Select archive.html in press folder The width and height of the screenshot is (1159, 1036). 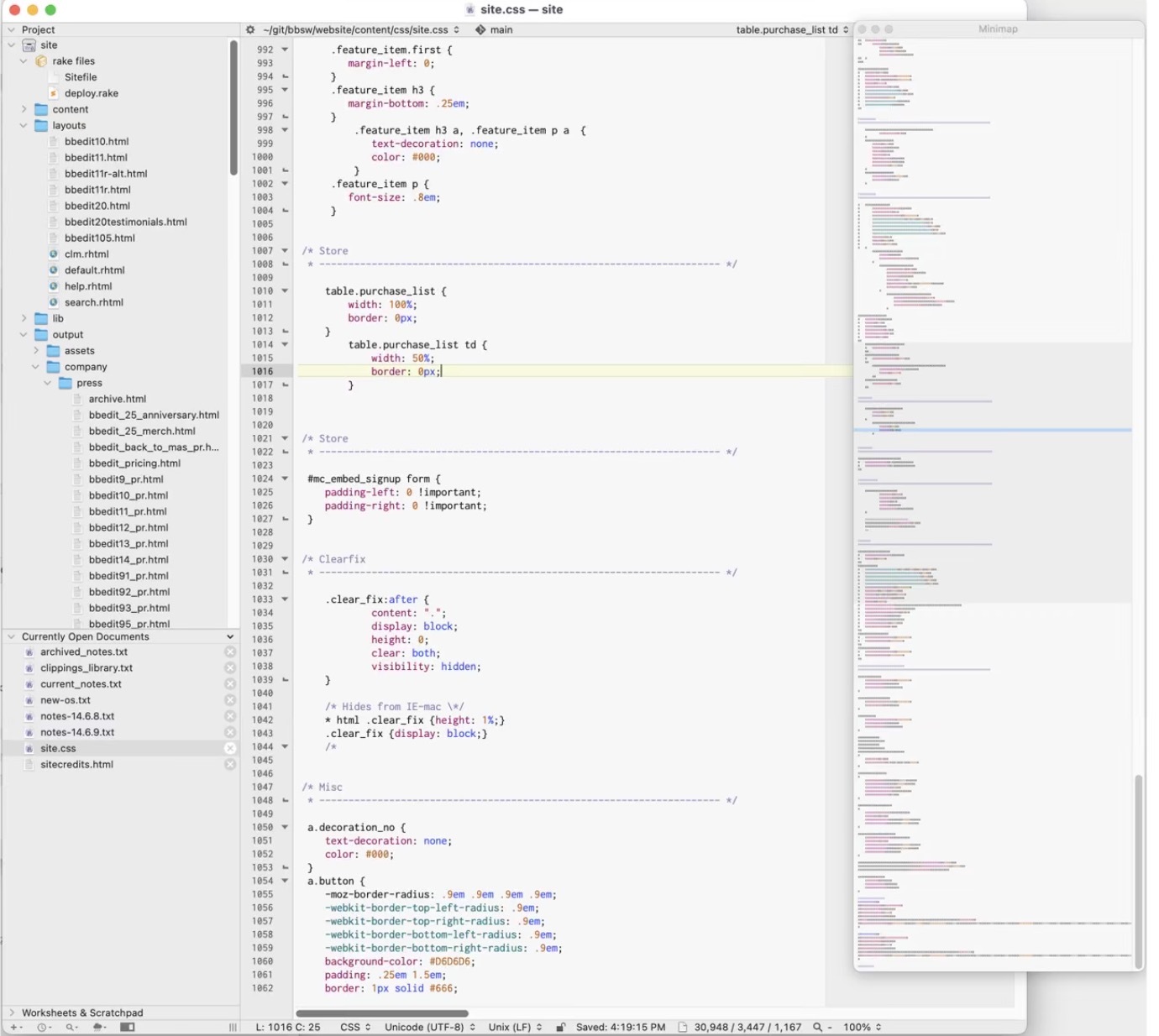pos(118,399)
